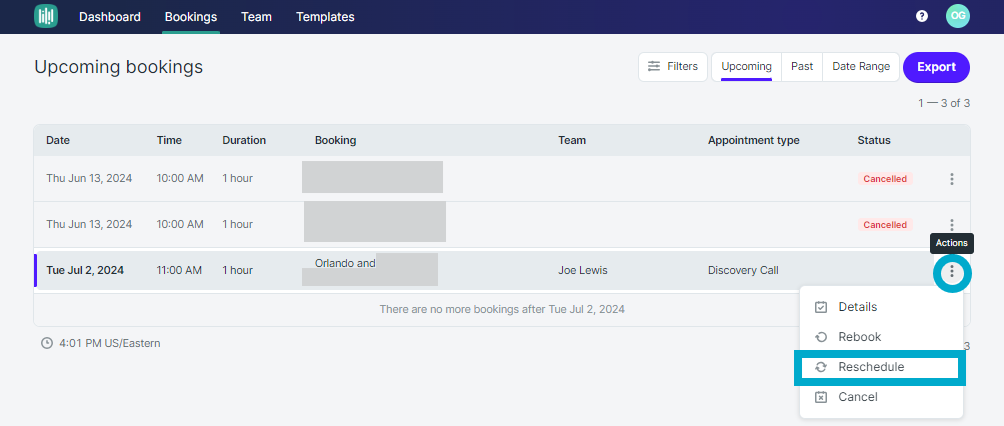The image size is (1004, 426).
Task: Click the clock icon beside US/Eastern time
Action: [47, 343]
